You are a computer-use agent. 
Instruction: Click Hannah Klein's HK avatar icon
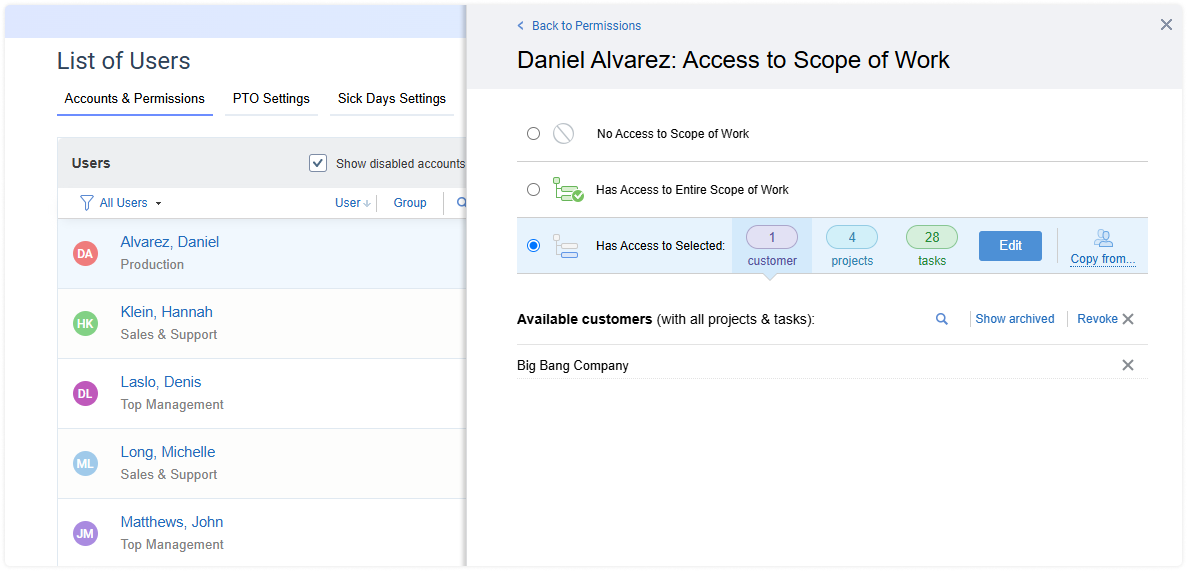pos(85,324)
